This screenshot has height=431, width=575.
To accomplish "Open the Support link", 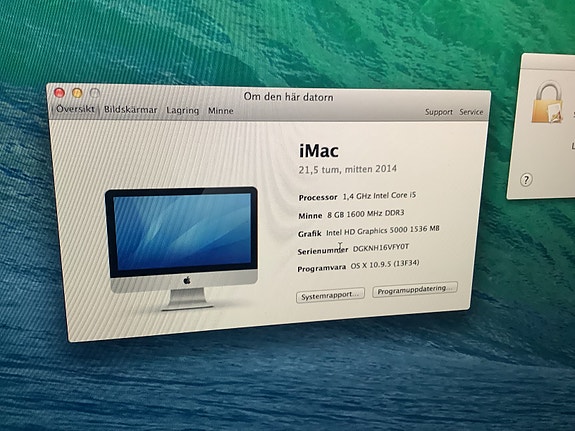I will pyautogui.click(x=439, y=112).
